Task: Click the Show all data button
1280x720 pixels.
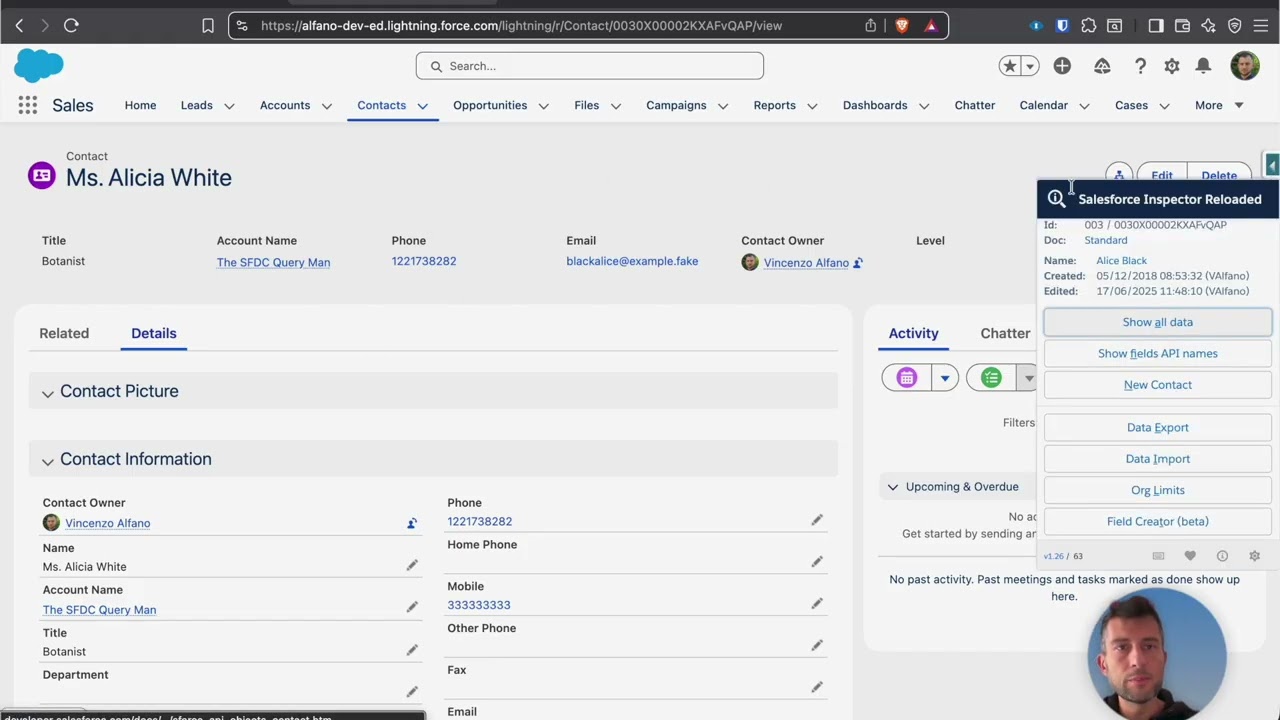Action: 1157,322
